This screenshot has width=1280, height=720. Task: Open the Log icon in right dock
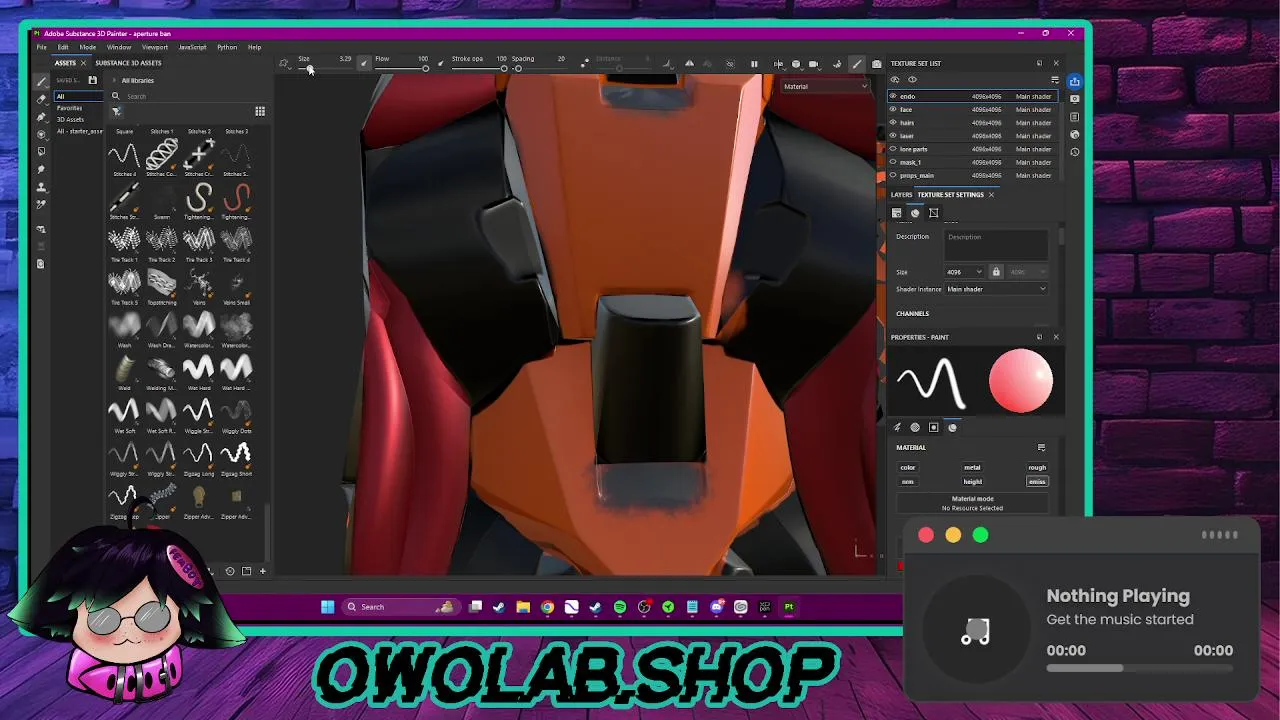click(1074, 117)
